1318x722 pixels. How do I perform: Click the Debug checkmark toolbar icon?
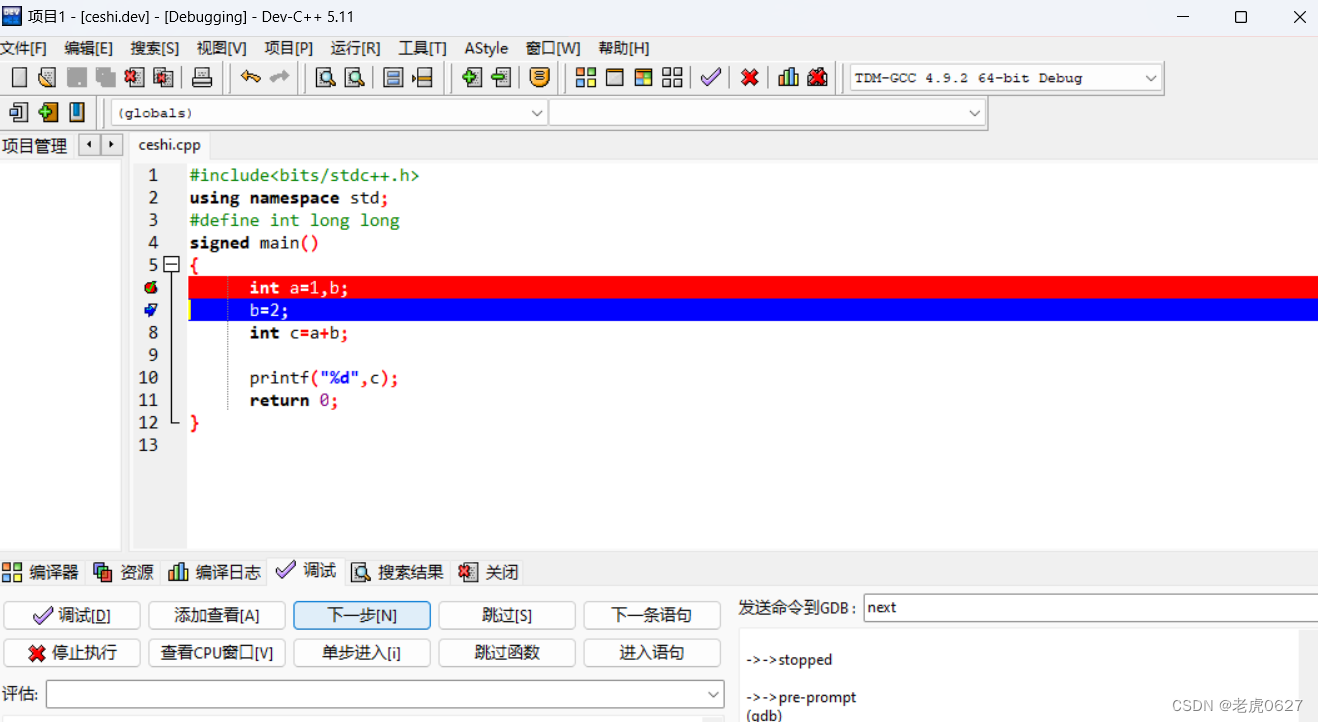pyautogui.click(x=711, y=77)
